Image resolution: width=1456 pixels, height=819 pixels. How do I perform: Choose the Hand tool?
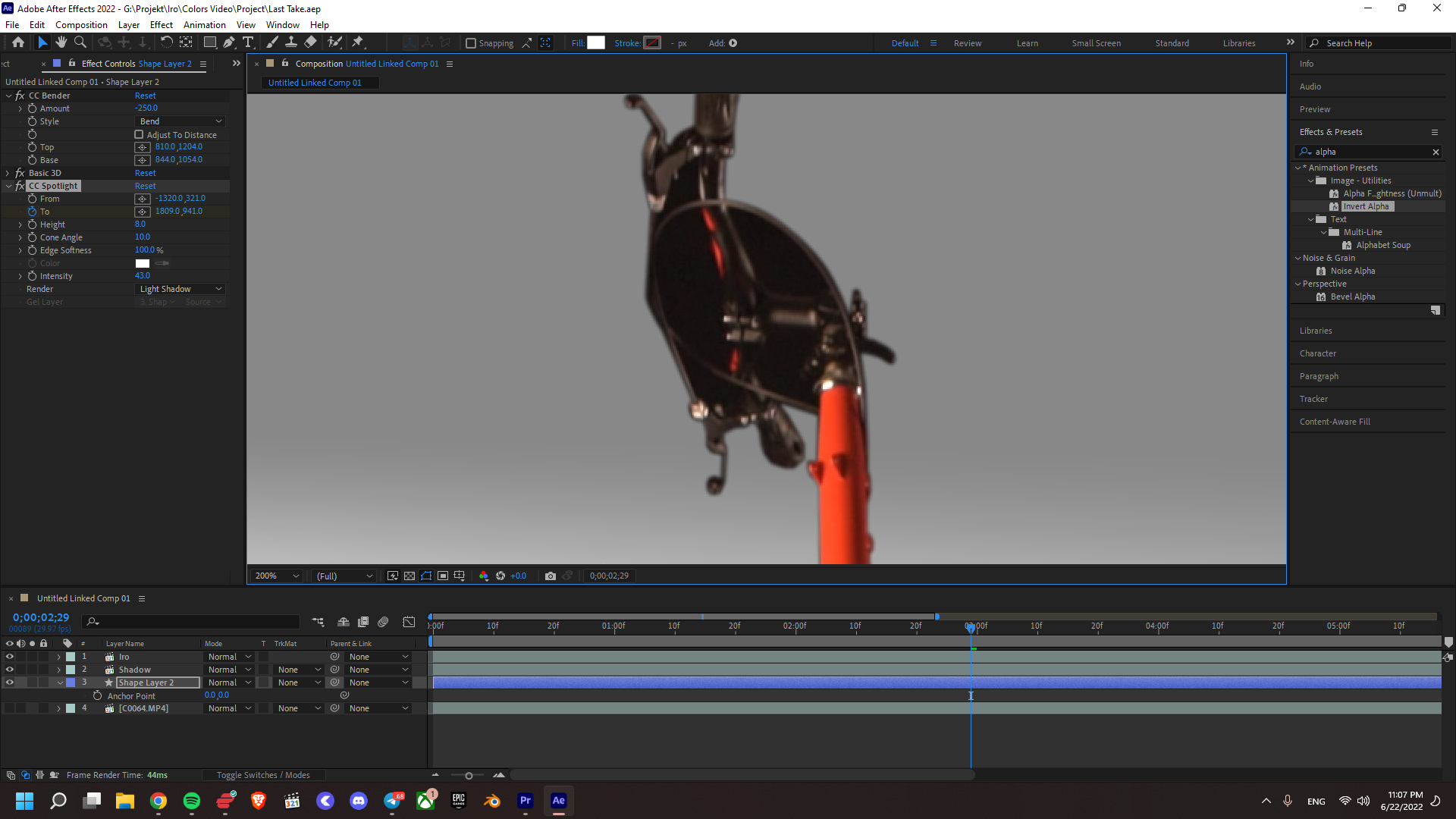pyautogui.click(x=61, y=42)
